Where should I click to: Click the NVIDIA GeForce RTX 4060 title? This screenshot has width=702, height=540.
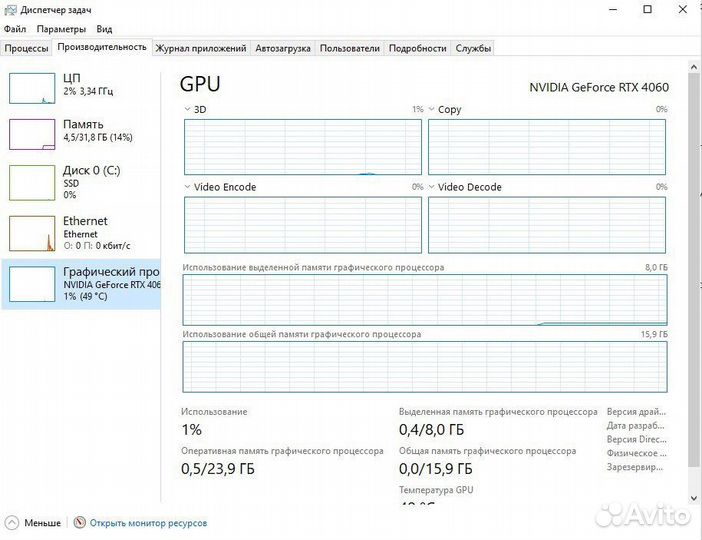[x=599, y=87]
